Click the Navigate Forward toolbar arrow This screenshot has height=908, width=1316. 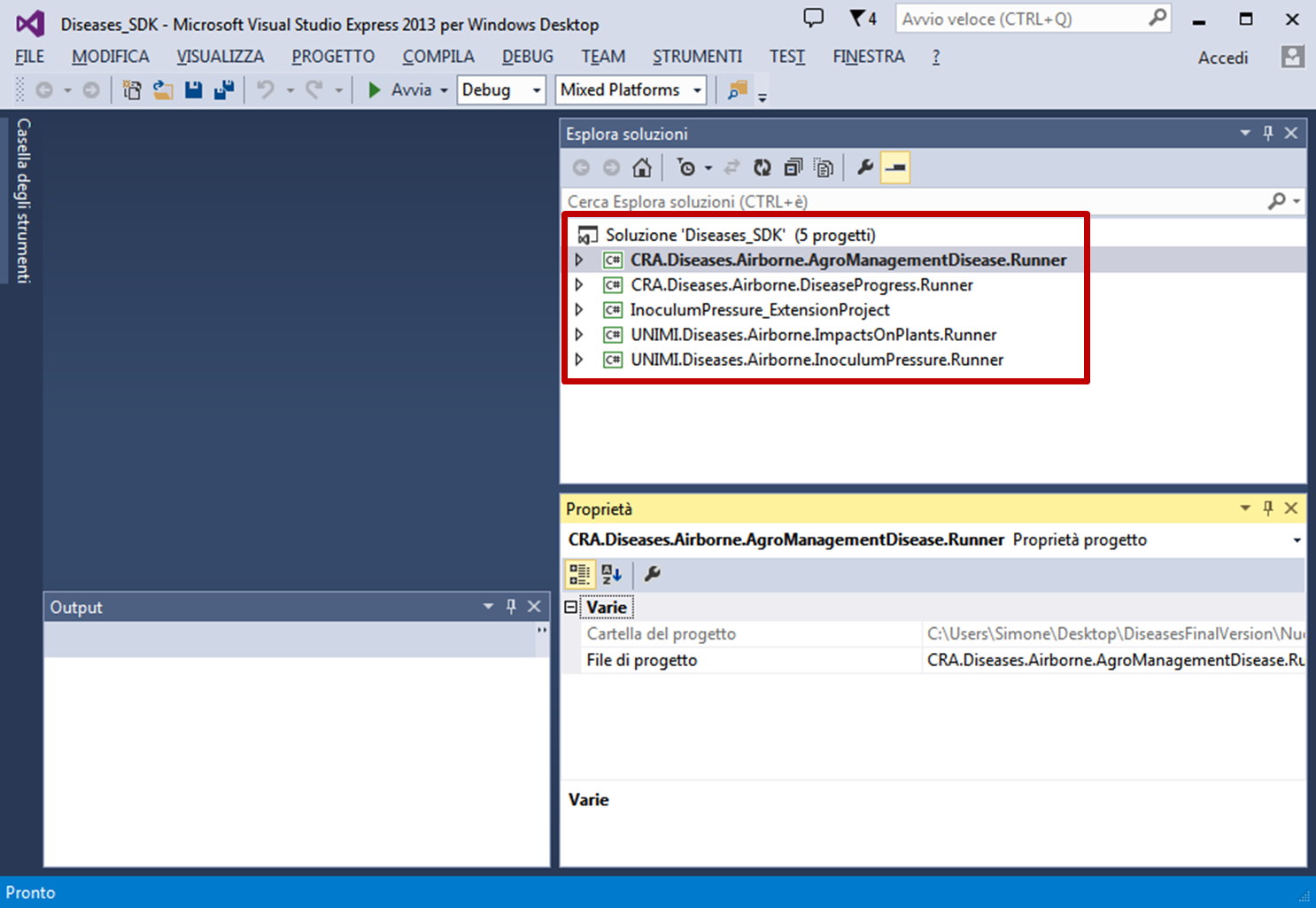[x=90, y=90]
